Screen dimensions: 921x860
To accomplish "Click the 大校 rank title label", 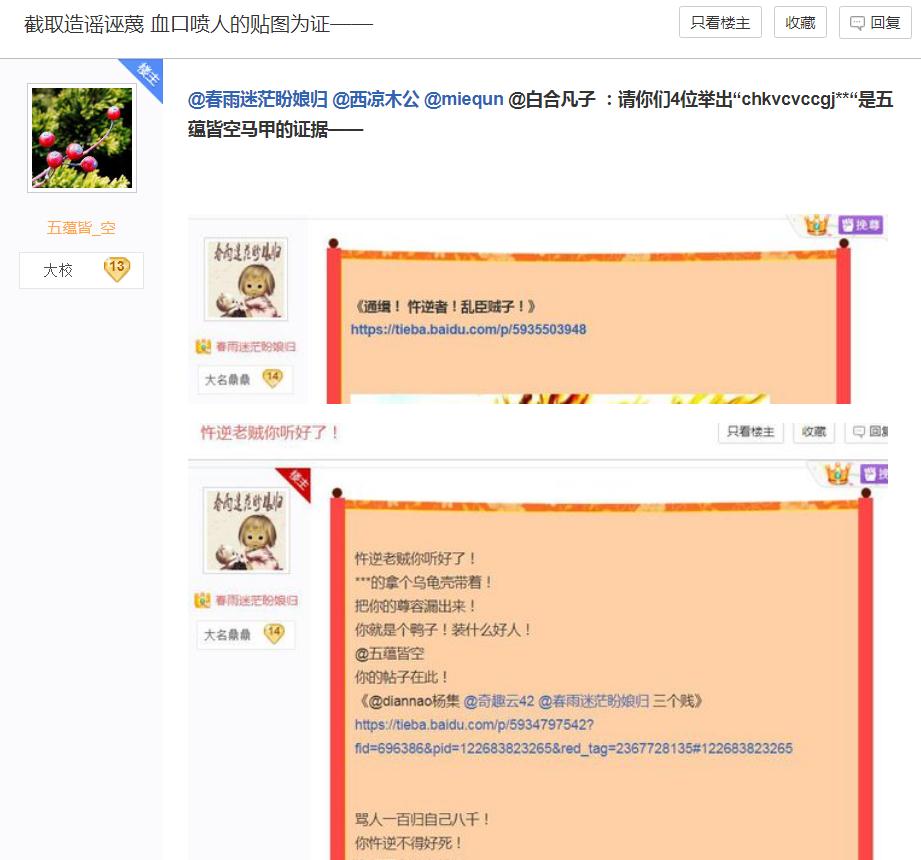I will coord(58,270).
